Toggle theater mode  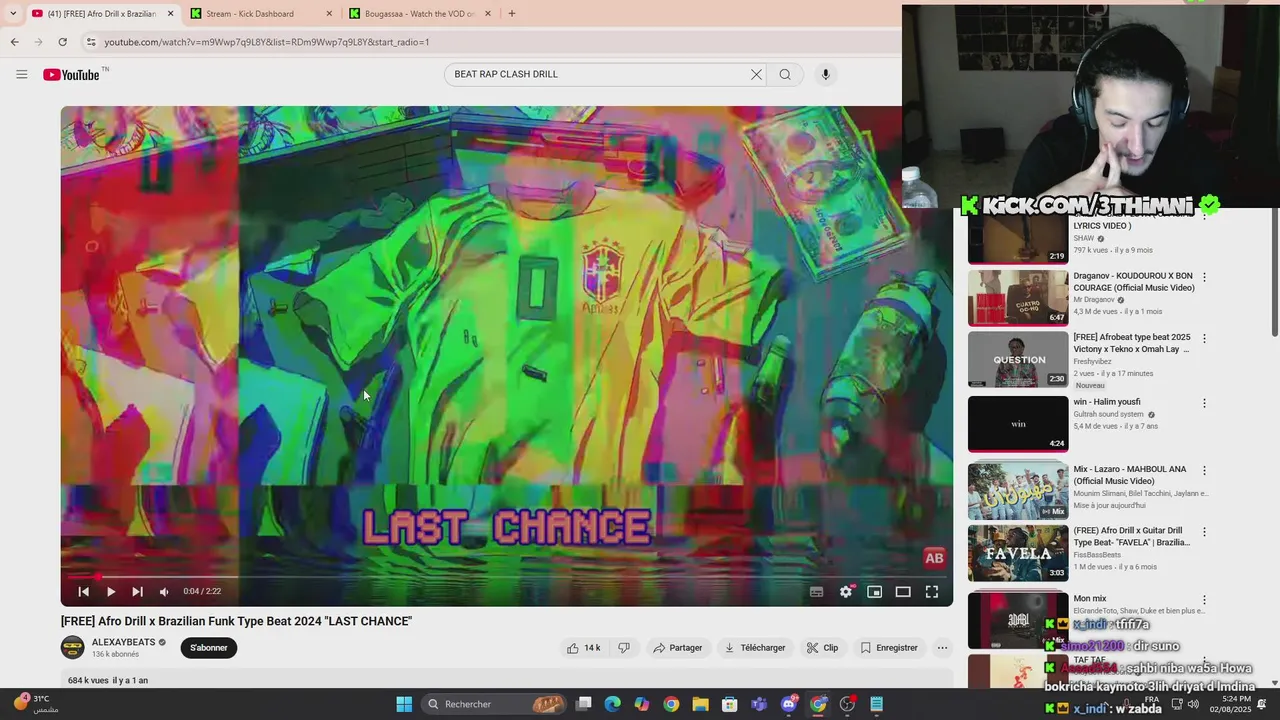903,591
